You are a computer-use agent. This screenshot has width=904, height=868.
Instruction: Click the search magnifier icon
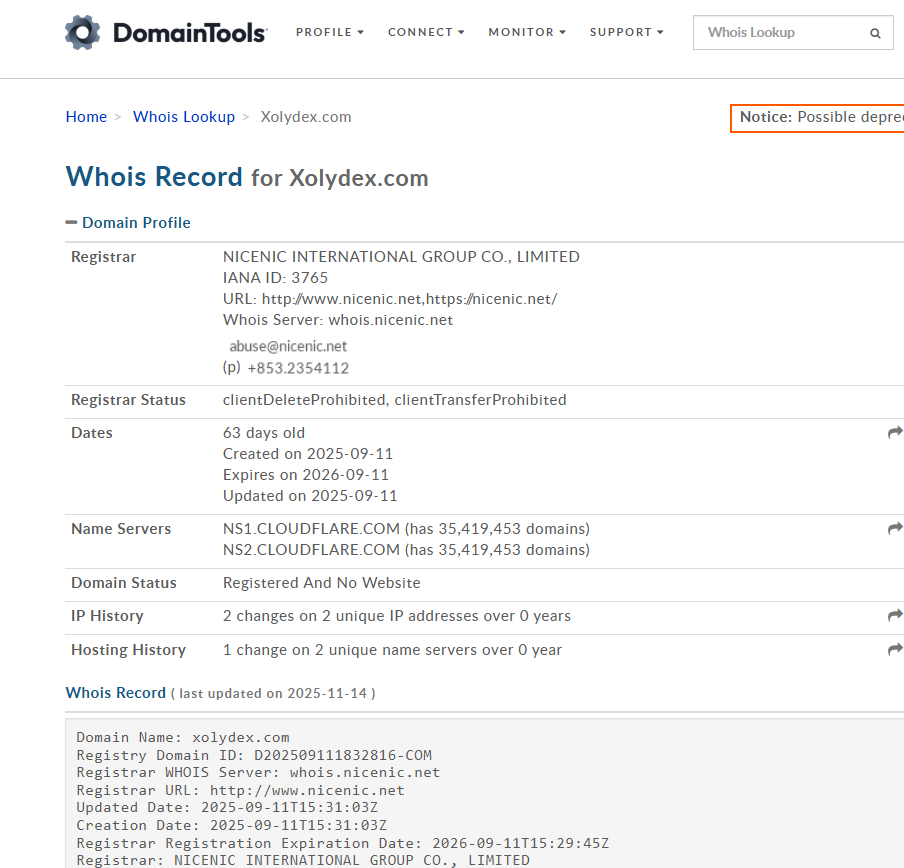tap(875, 33)
